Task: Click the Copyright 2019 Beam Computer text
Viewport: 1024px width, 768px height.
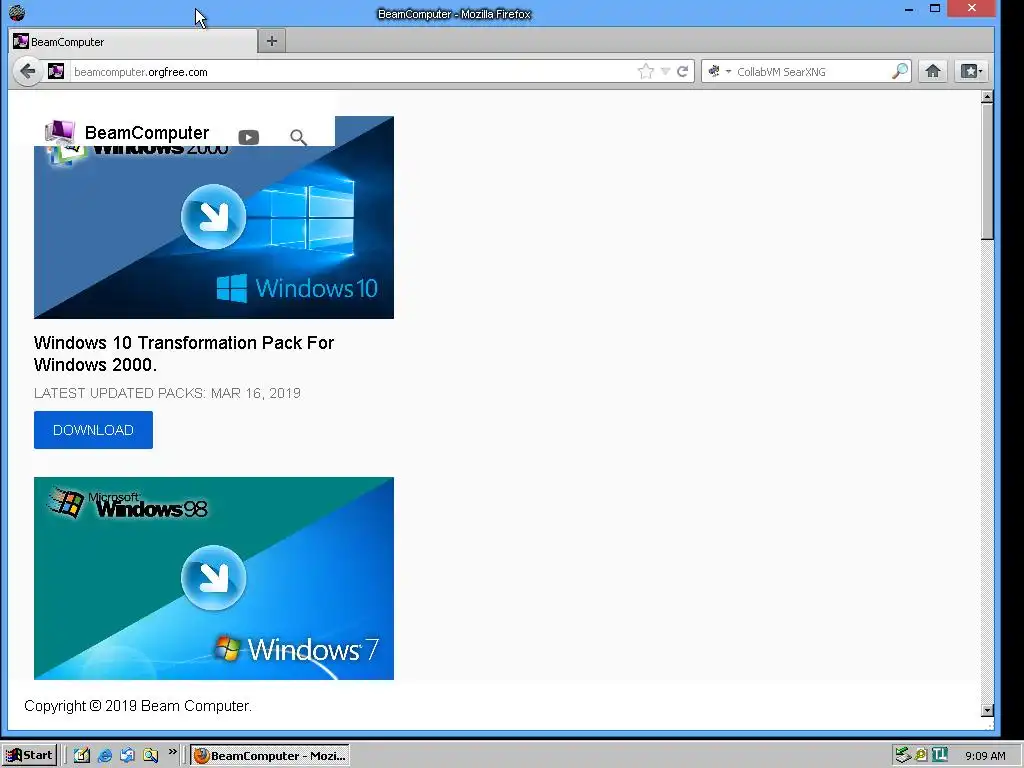Action: (x=138, y=706)
